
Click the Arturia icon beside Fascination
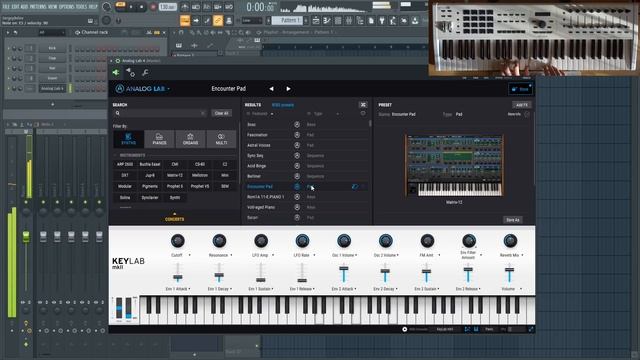coord(297,135)
